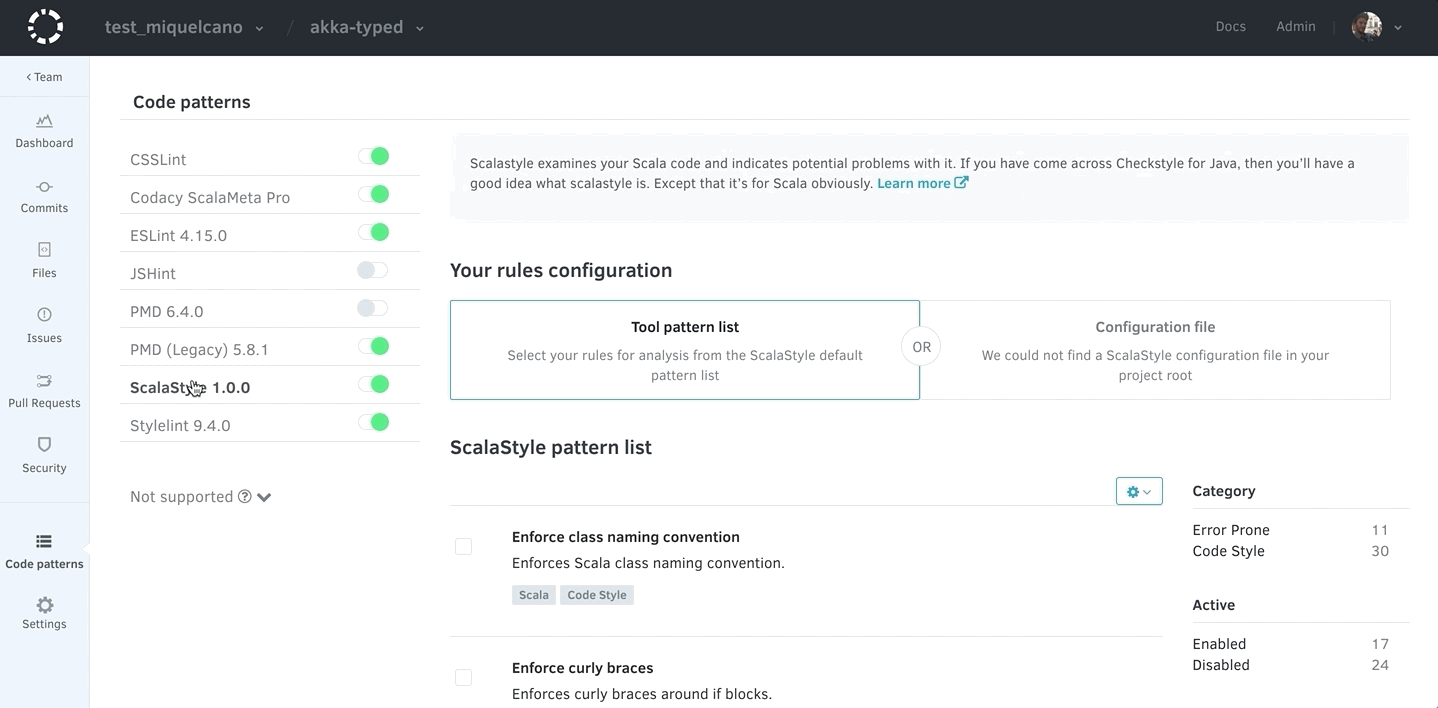
Task: Switch off the Stylelint 9.4.0 toggle
Action: [373, 422]
